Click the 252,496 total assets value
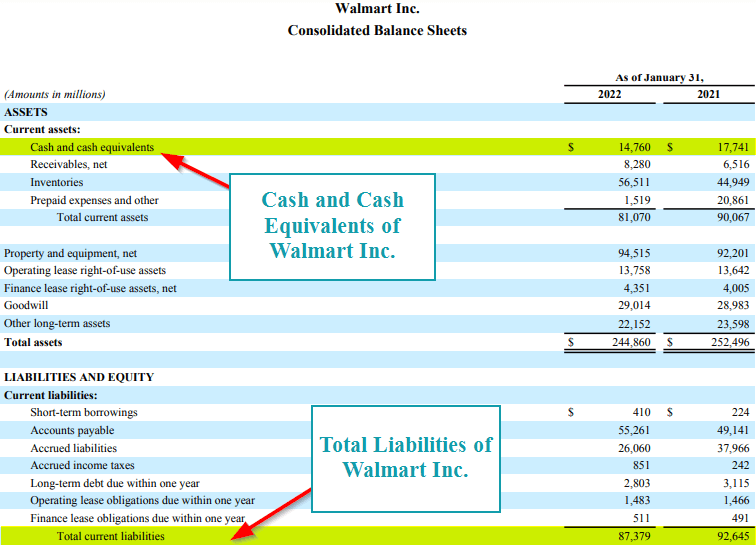Viewport: 756px width, 545px height. pos(730,342)
